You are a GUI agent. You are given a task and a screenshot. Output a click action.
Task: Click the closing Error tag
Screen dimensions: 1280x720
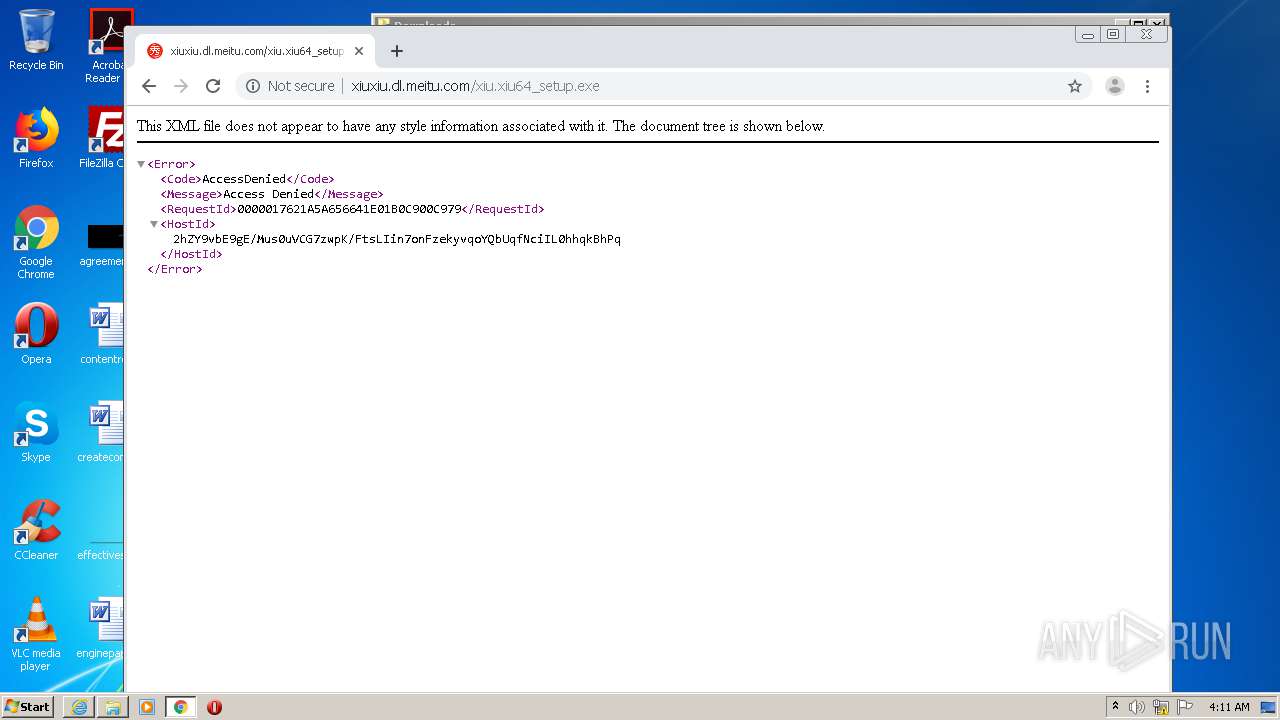pyautogui.click(x=175, y=269)
